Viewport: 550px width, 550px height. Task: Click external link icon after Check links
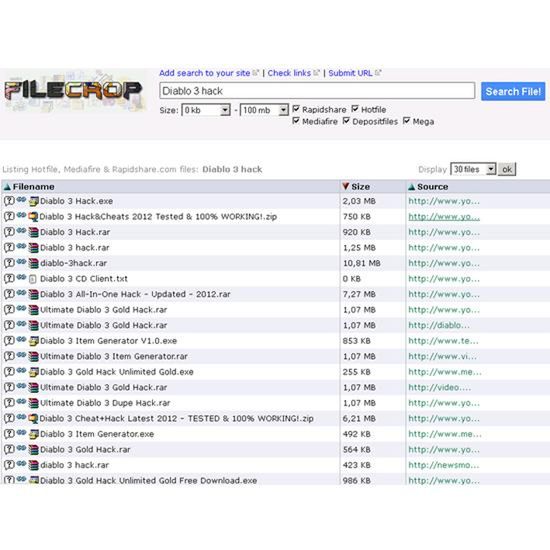tap(316, 73)
